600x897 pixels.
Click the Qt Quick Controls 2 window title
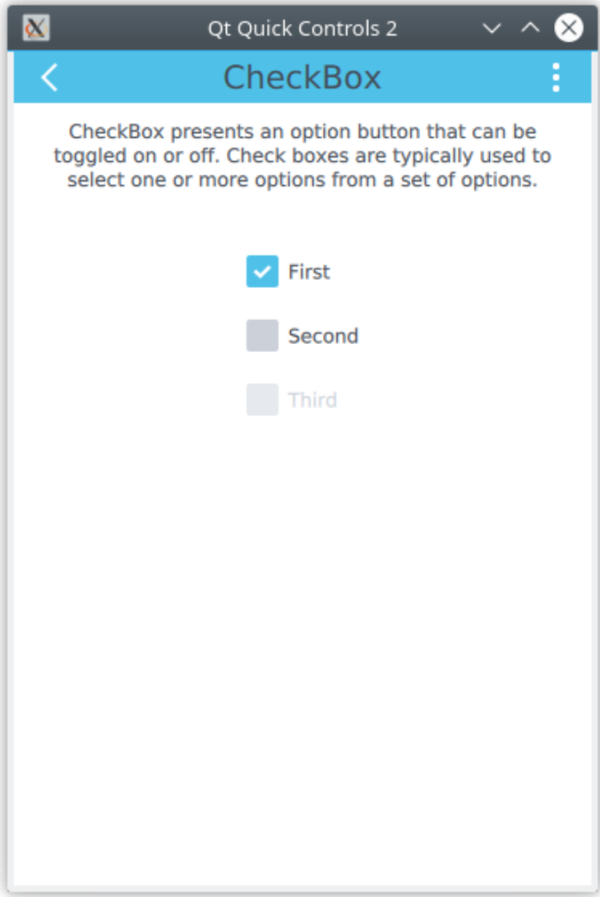(x=302, y=28)
